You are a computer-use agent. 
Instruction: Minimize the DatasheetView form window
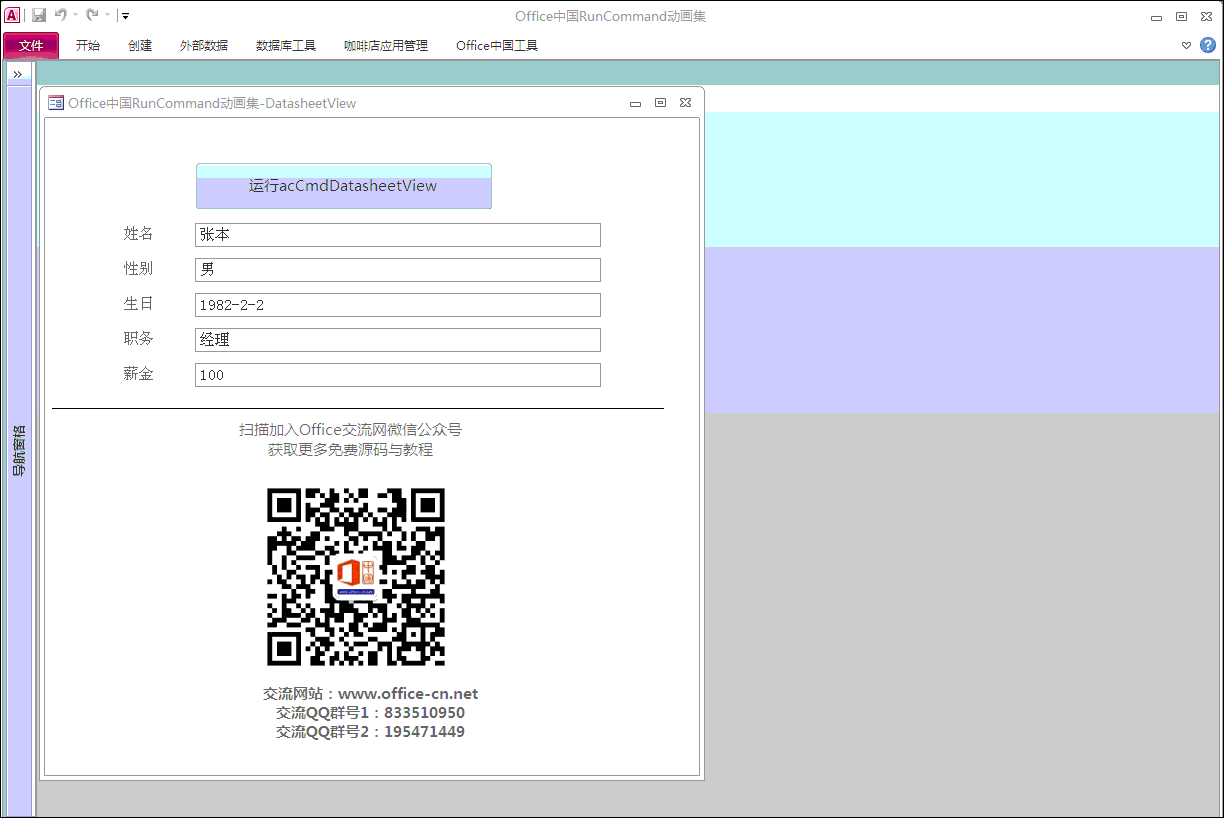coord(635,103)
